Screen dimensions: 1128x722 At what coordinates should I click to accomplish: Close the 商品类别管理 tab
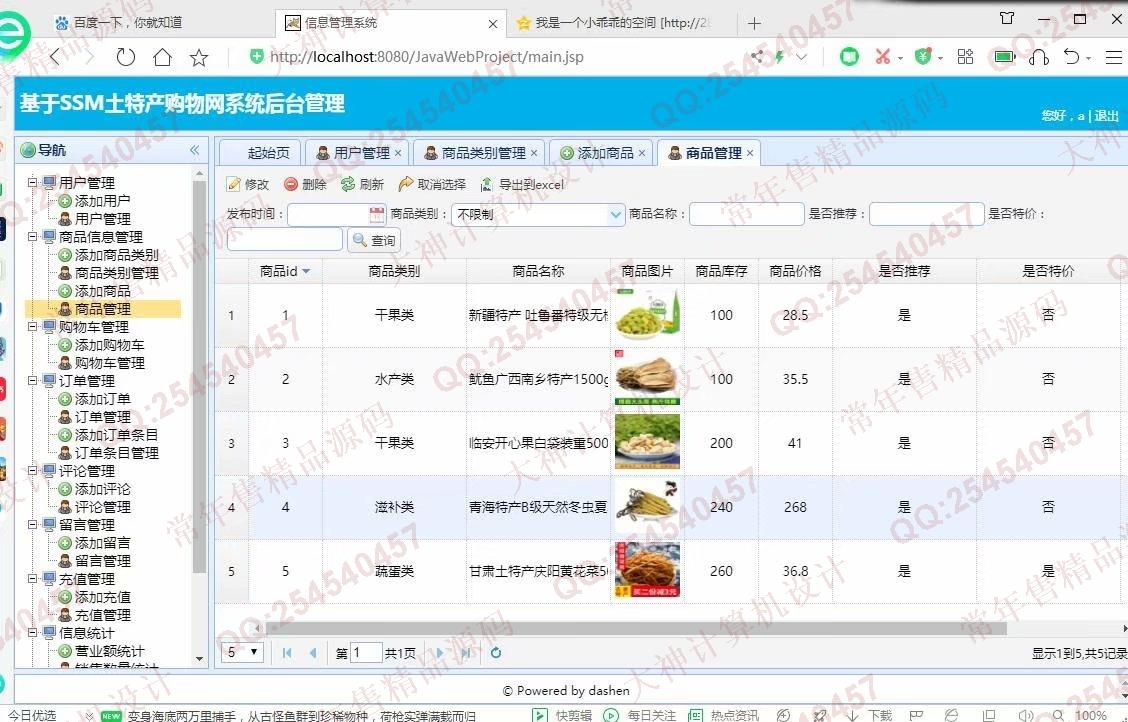(x=534, y=153)
